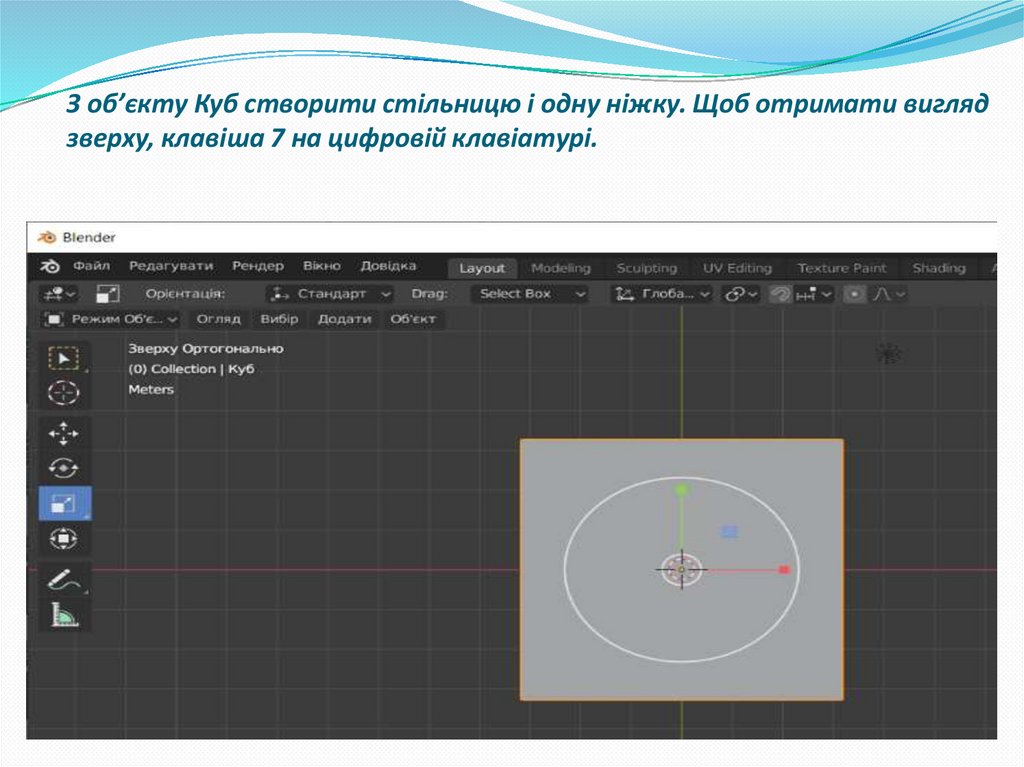Viewport: 1024px width, 767px height.
Task: Open the Орієнтація Стандарт dropdown
Action: tap(330, 294)
